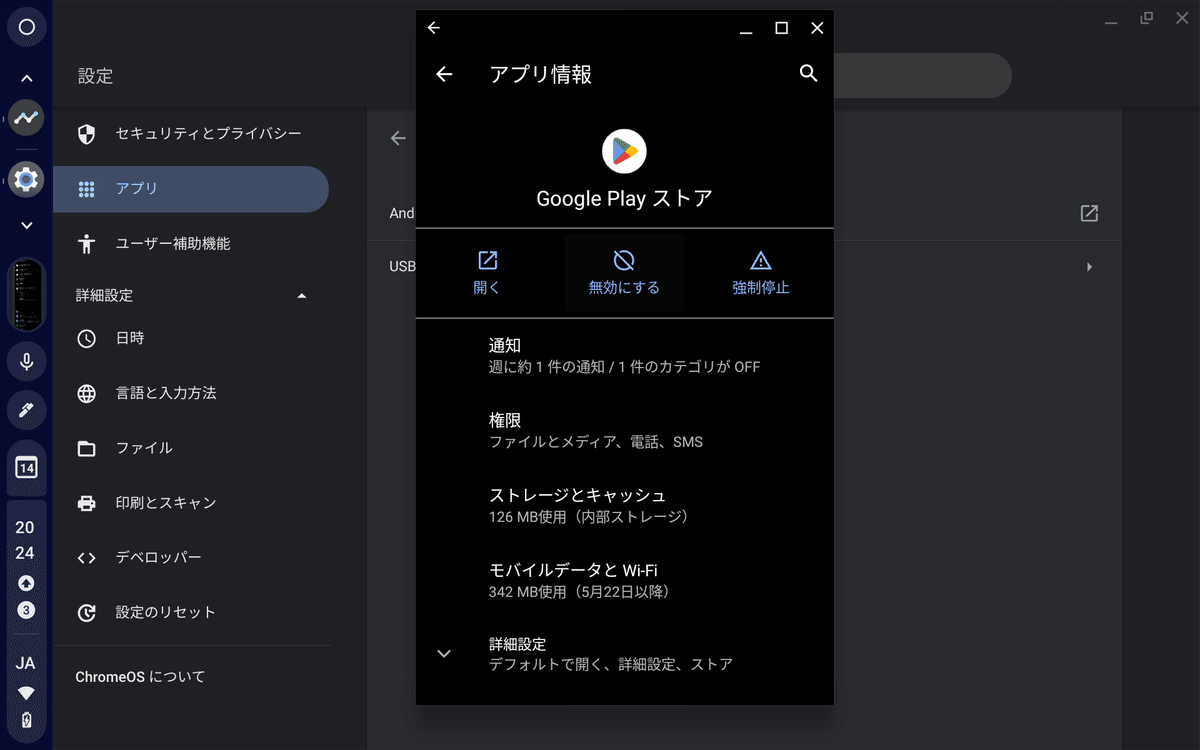Open 設定のリセット section

[x=191, y=613]
